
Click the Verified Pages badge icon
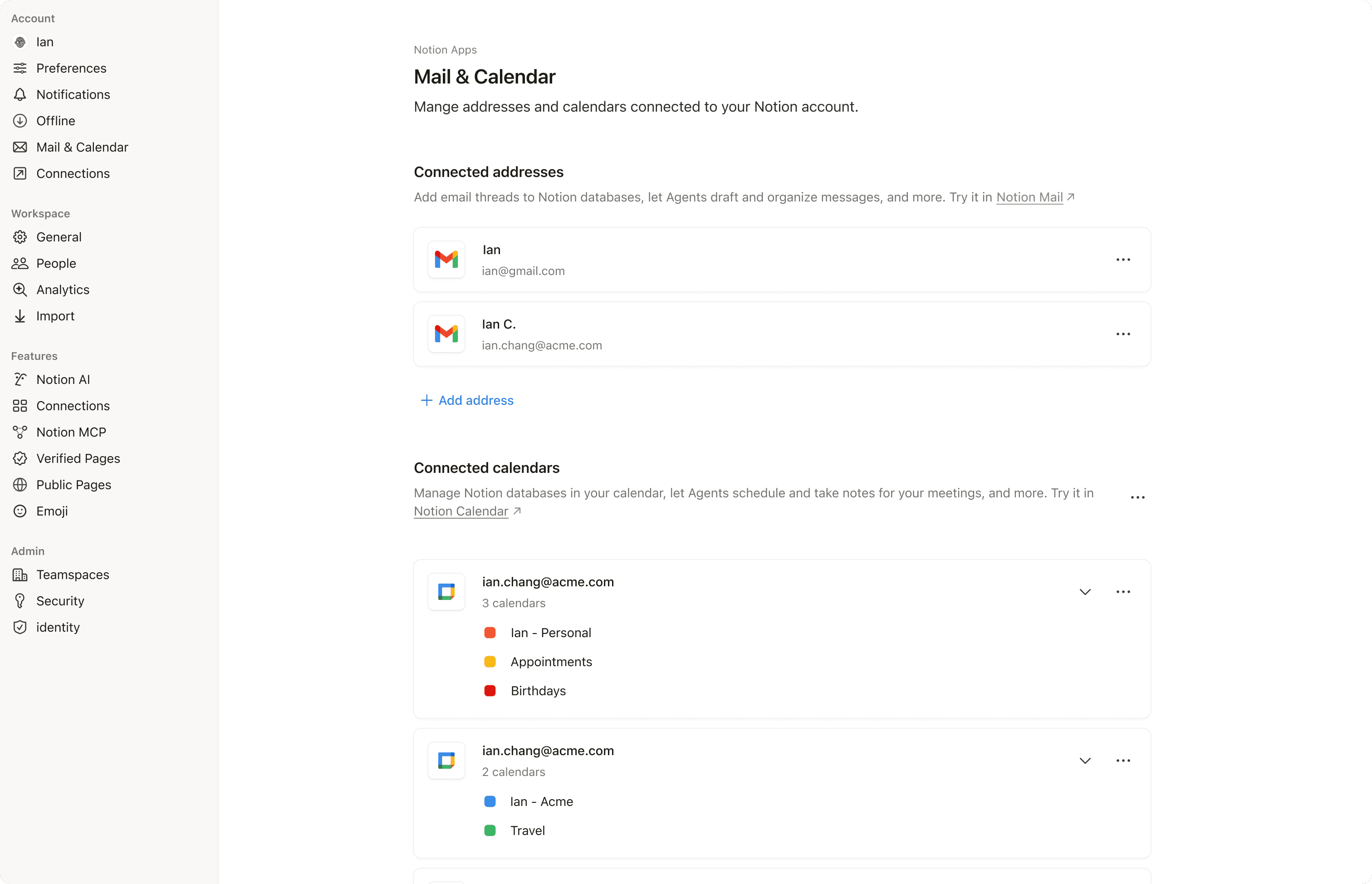pyautogui.click(x=20, y=459)
